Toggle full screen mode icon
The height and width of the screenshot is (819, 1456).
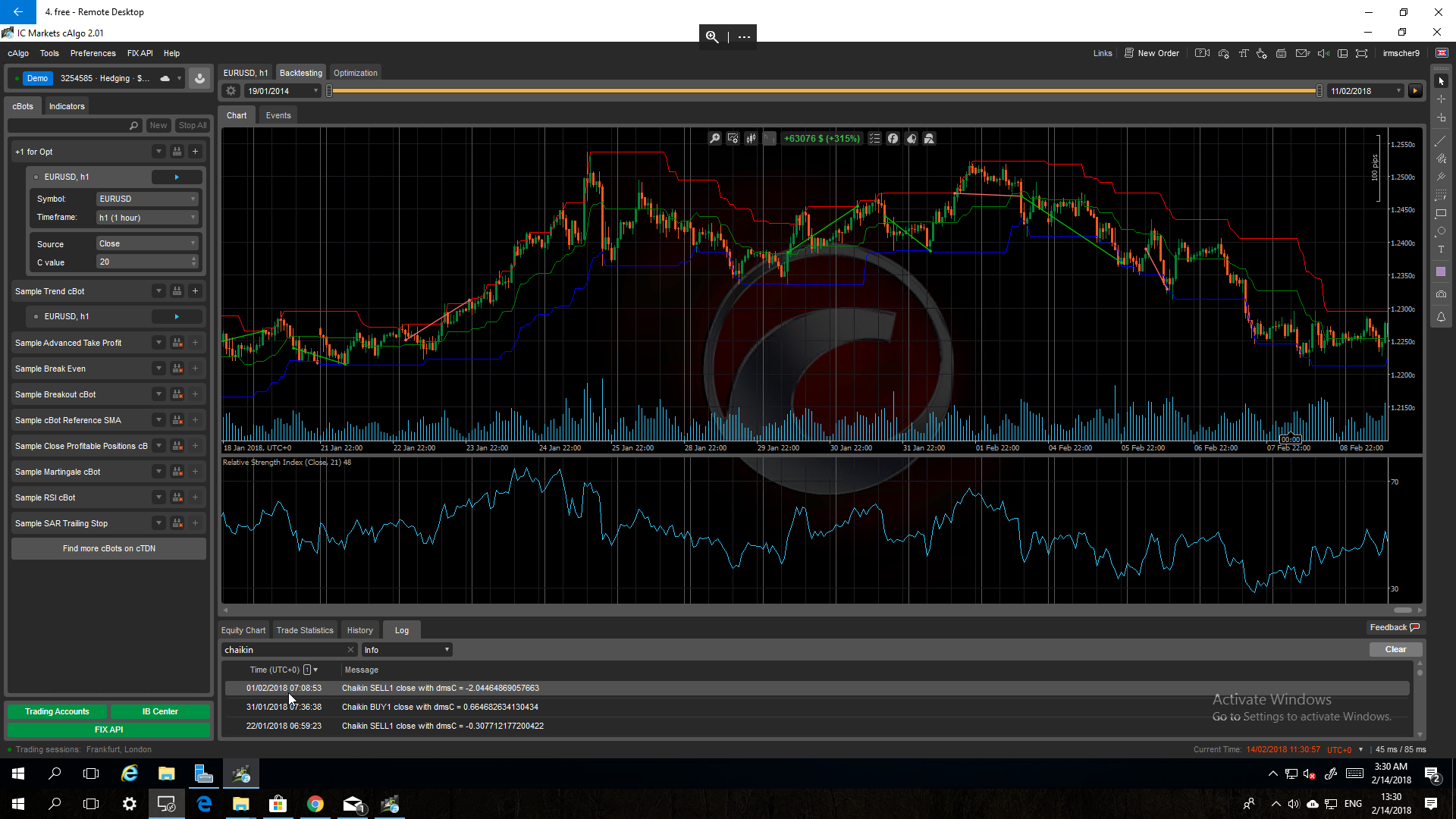coord(1361,53)
